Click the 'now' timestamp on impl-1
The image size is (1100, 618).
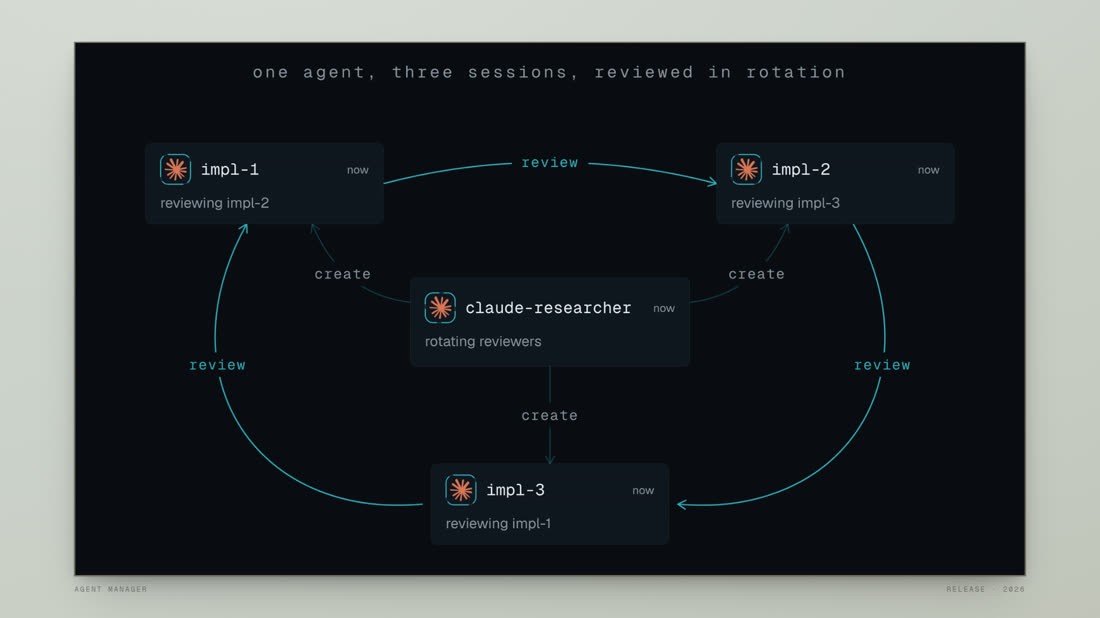[358, 170]
